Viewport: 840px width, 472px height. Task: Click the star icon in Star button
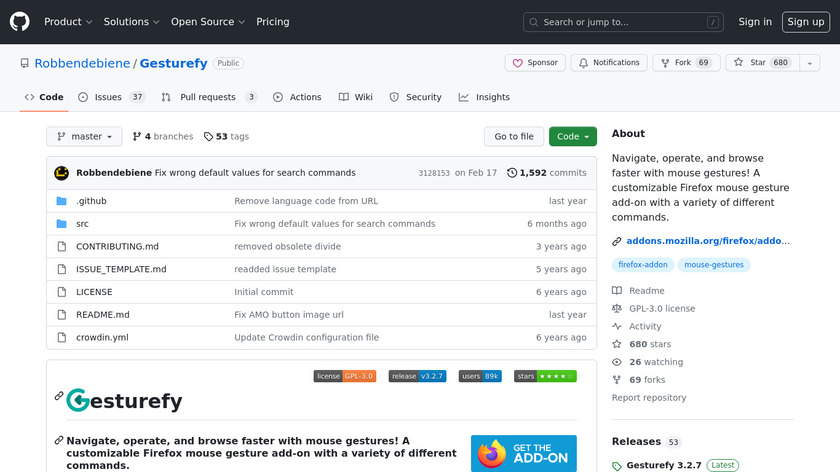point(739,63)
